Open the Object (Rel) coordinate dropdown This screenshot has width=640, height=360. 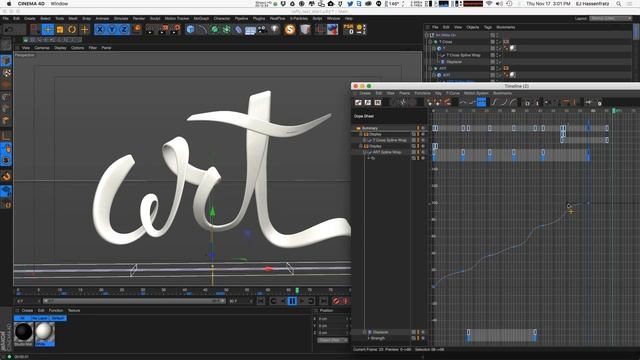pos(333,340)
